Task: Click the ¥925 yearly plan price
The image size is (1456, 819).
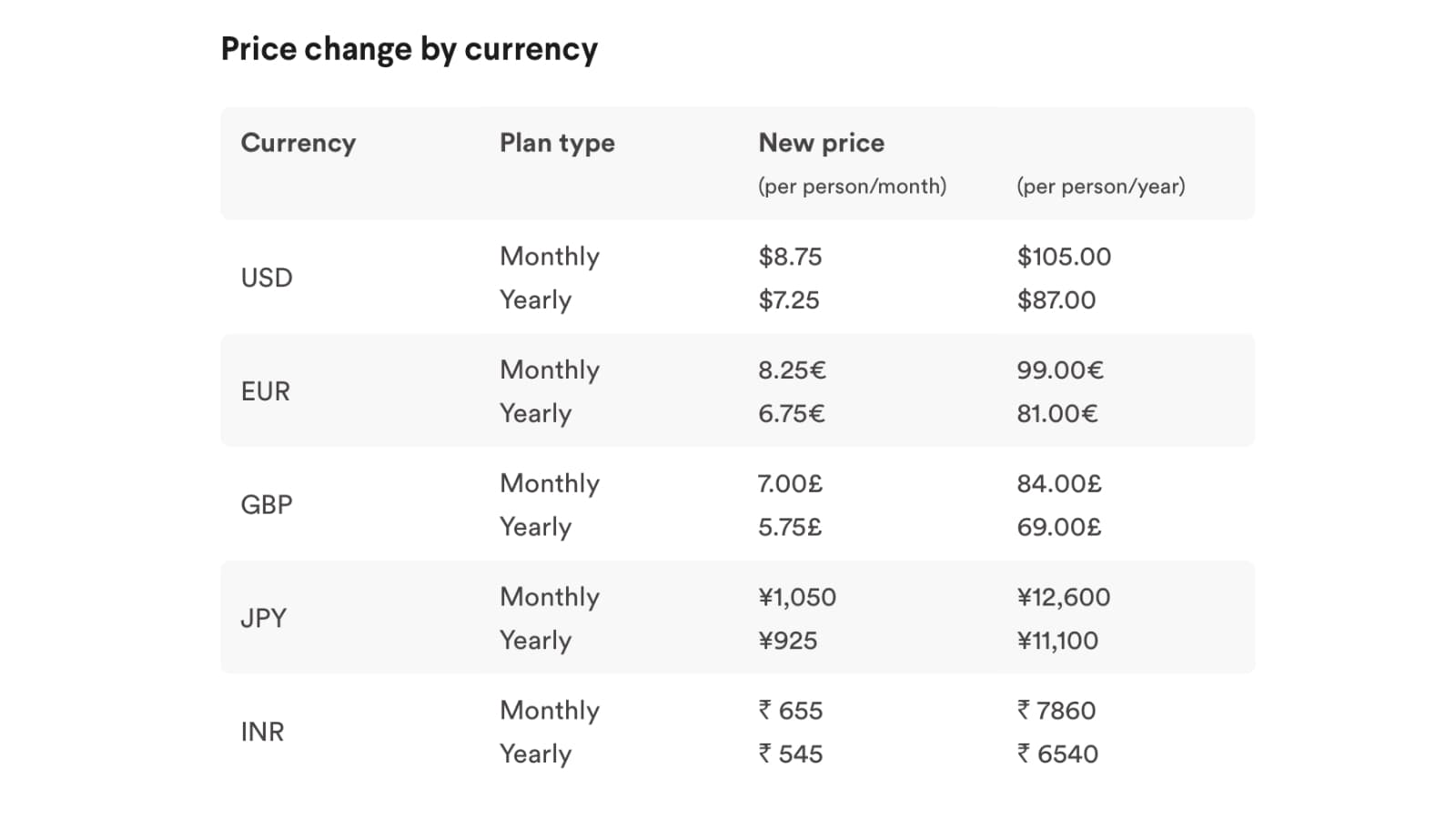Action: [787, 641]
